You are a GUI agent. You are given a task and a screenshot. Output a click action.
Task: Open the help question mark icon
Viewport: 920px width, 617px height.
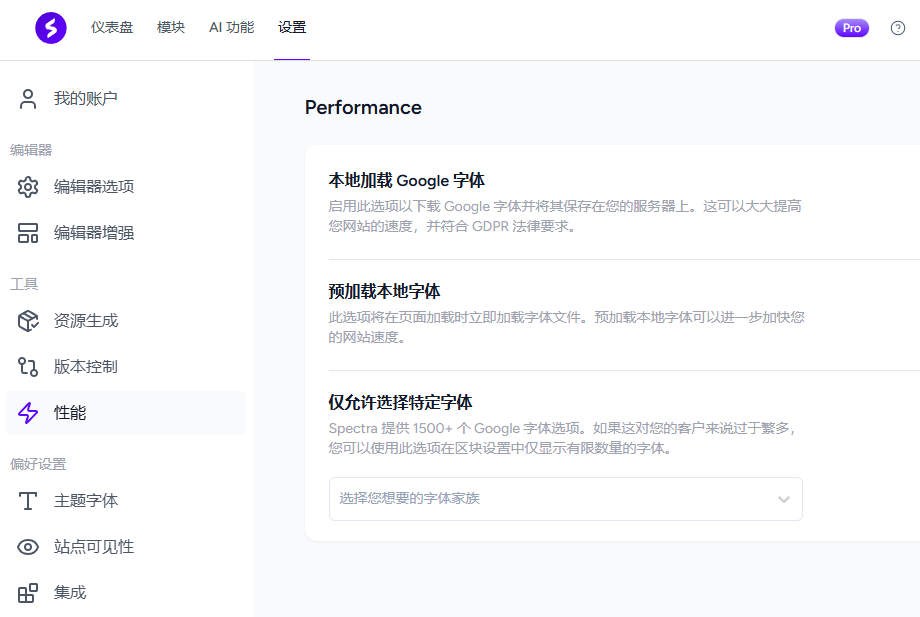click(897, 28)
